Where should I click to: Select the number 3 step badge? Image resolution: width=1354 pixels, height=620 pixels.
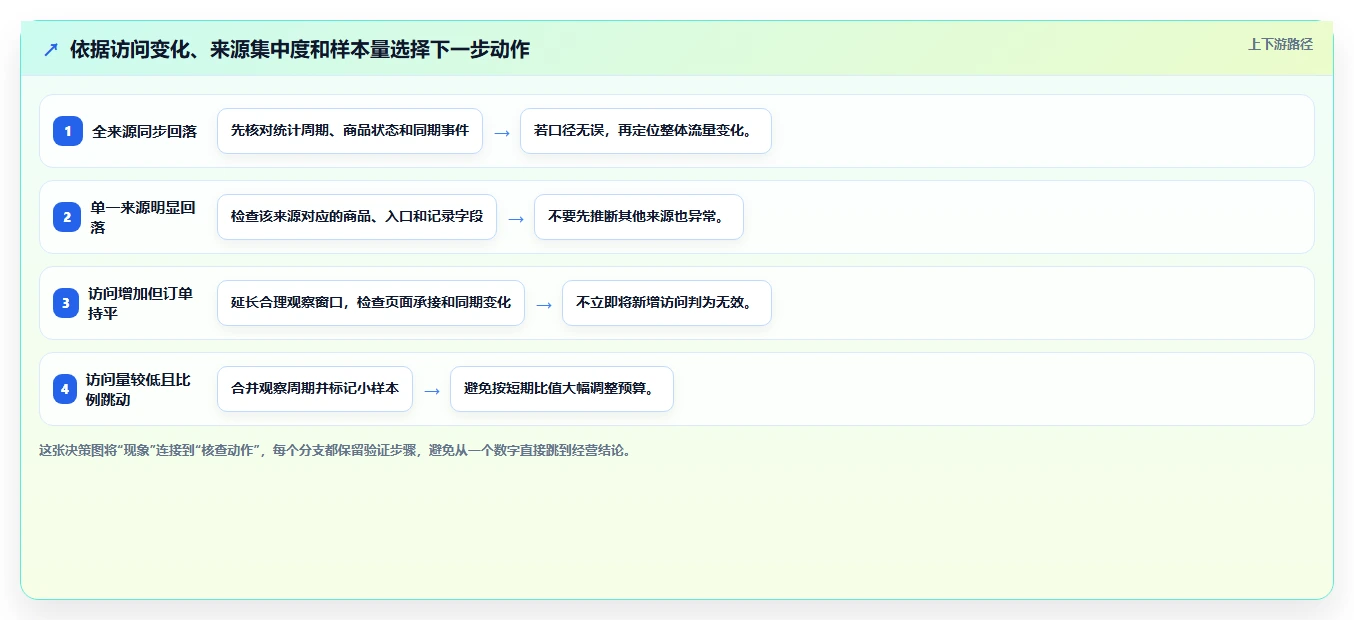[67, 303]
